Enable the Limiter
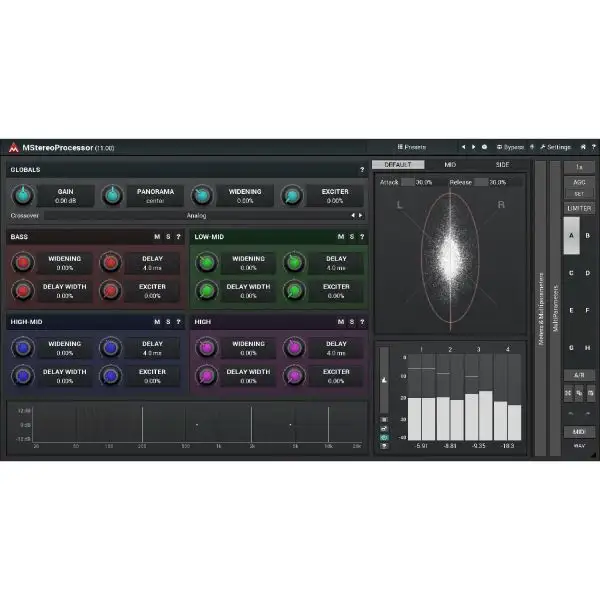Viewport: 600px width, 600px height. tap(579, 208)
